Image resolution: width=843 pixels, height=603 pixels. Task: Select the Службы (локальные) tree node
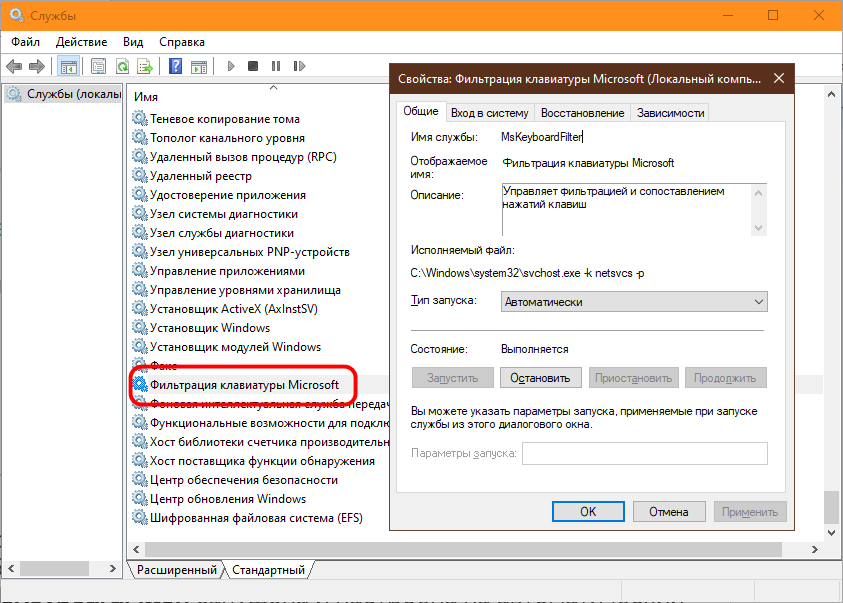tap(63, 94)
